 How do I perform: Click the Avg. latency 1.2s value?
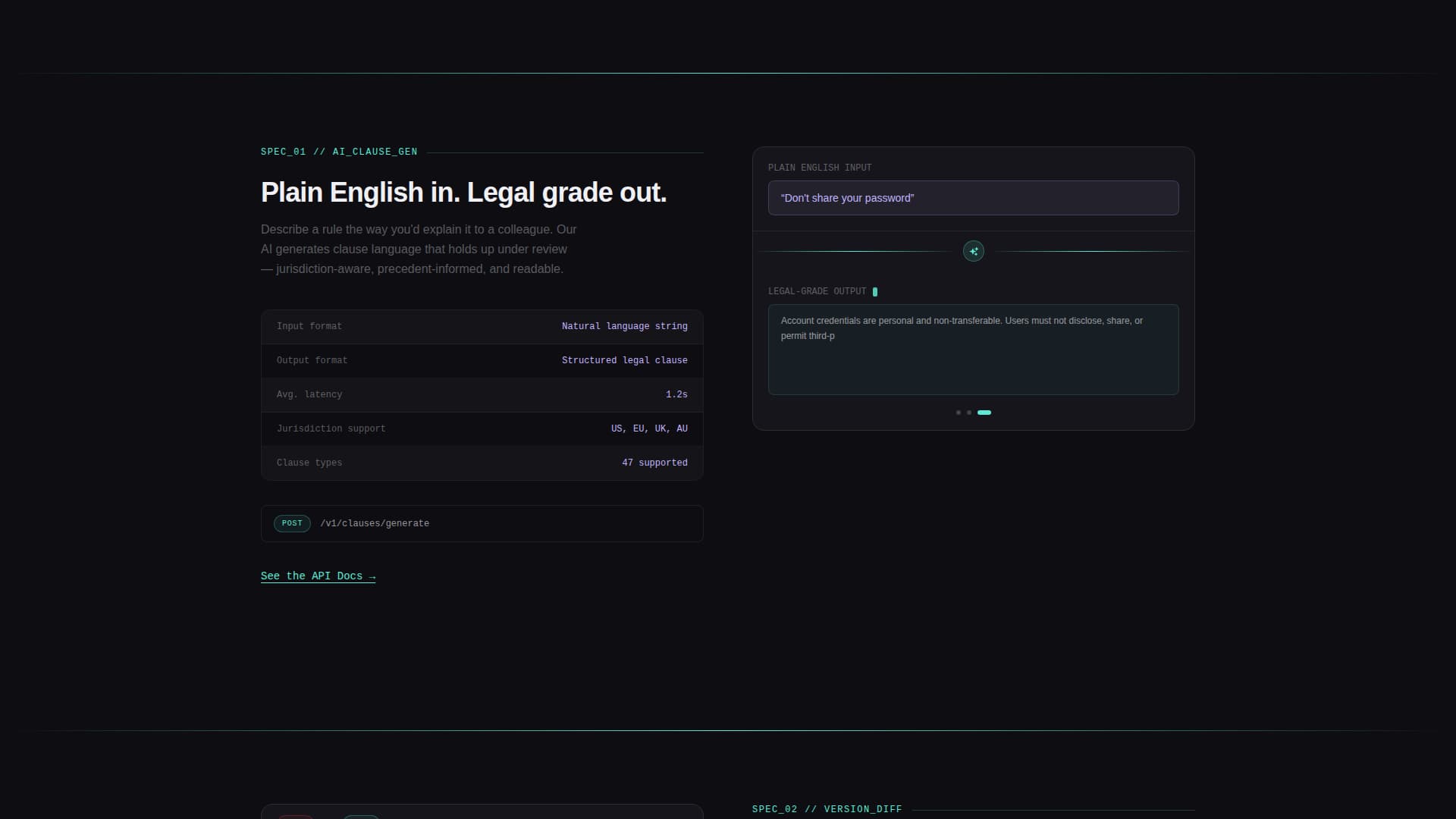coord(676,395)
